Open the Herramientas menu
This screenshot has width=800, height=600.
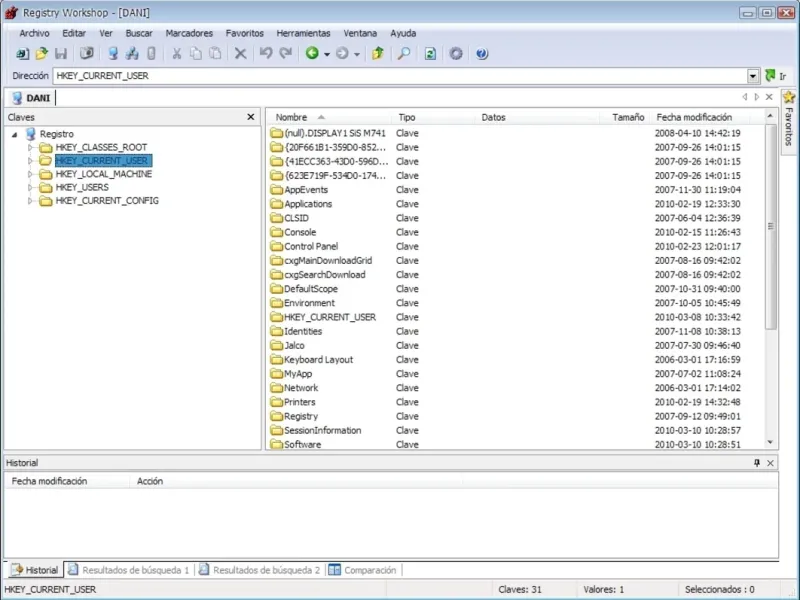coord(303,33)
